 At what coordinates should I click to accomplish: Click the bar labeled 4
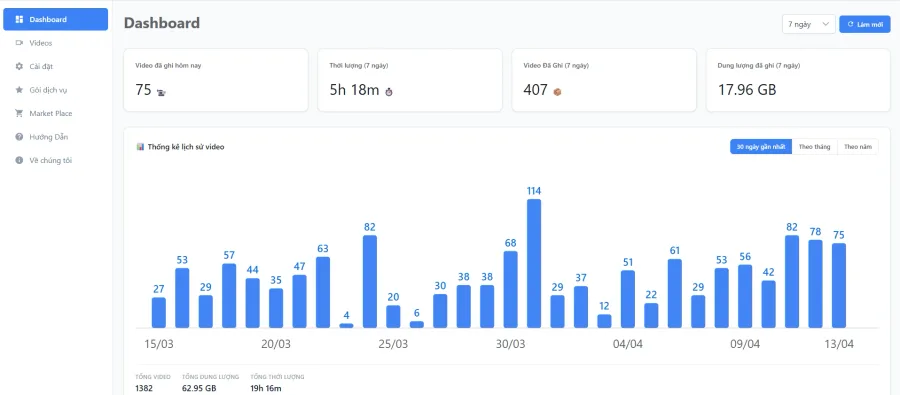point(346,326)
